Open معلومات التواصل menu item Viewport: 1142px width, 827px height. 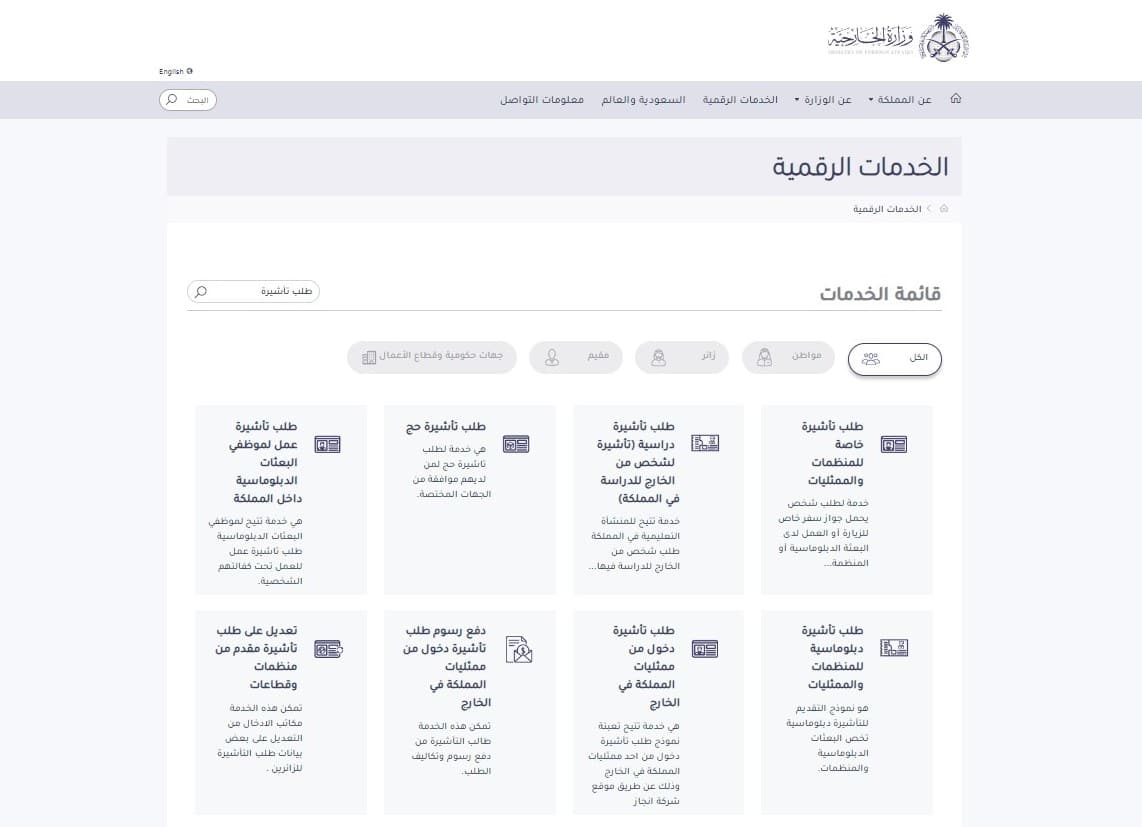(542, 100)
